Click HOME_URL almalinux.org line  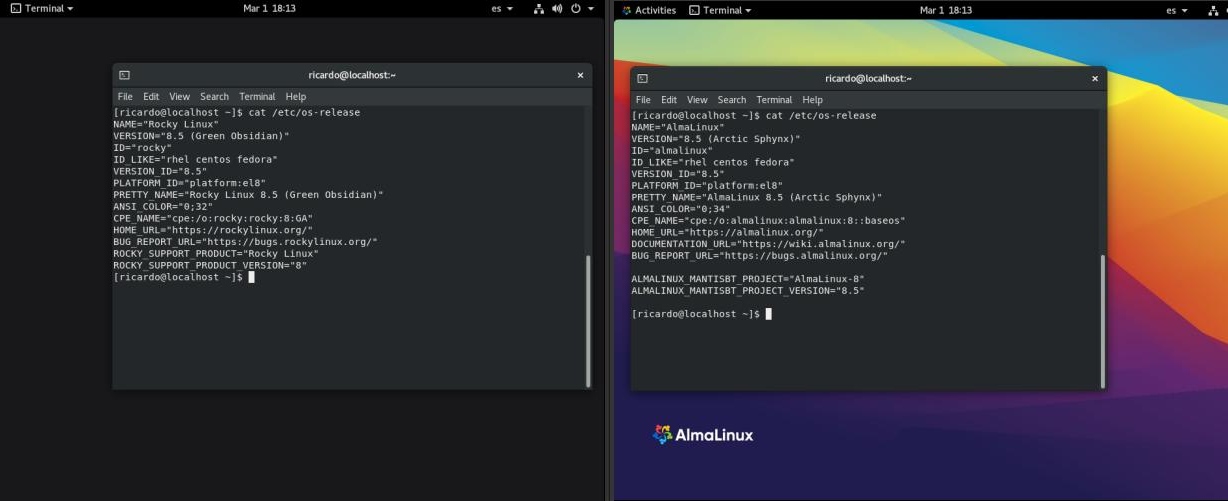click(x=728, y=233)
